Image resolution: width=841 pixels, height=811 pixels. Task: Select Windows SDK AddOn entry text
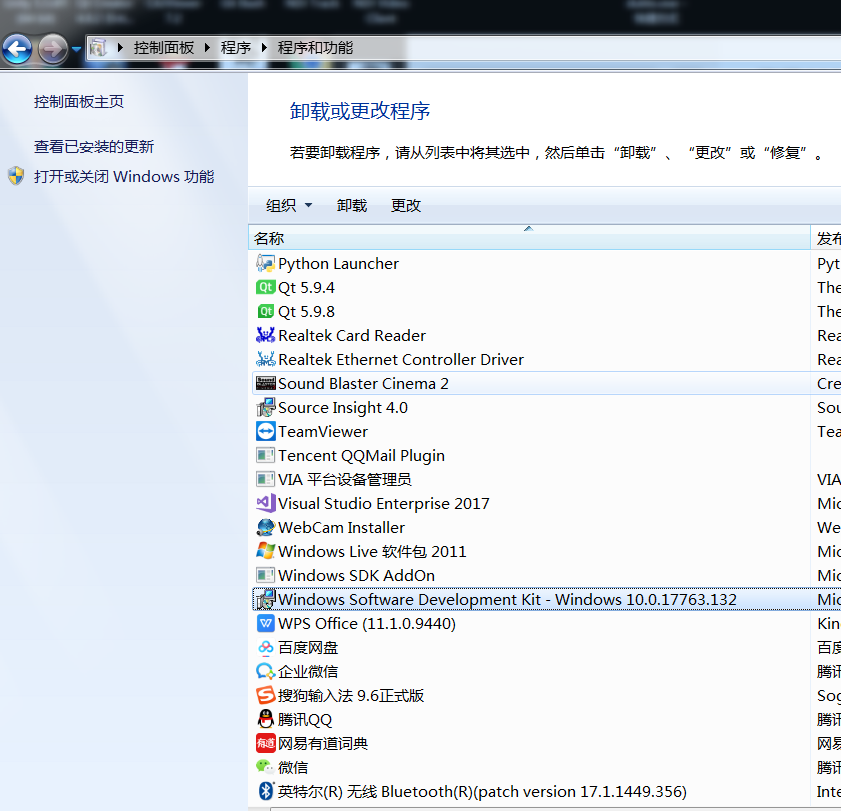356,575
